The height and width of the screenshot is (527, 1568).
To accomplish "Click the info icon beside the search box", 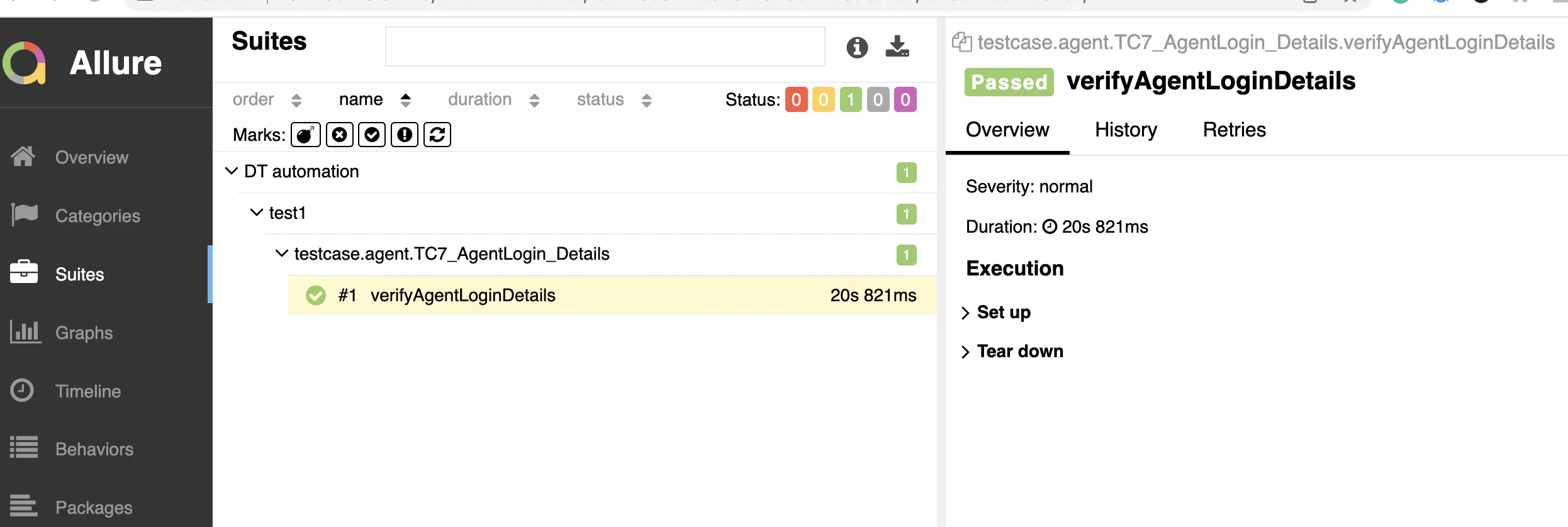I will pos(857,47).
